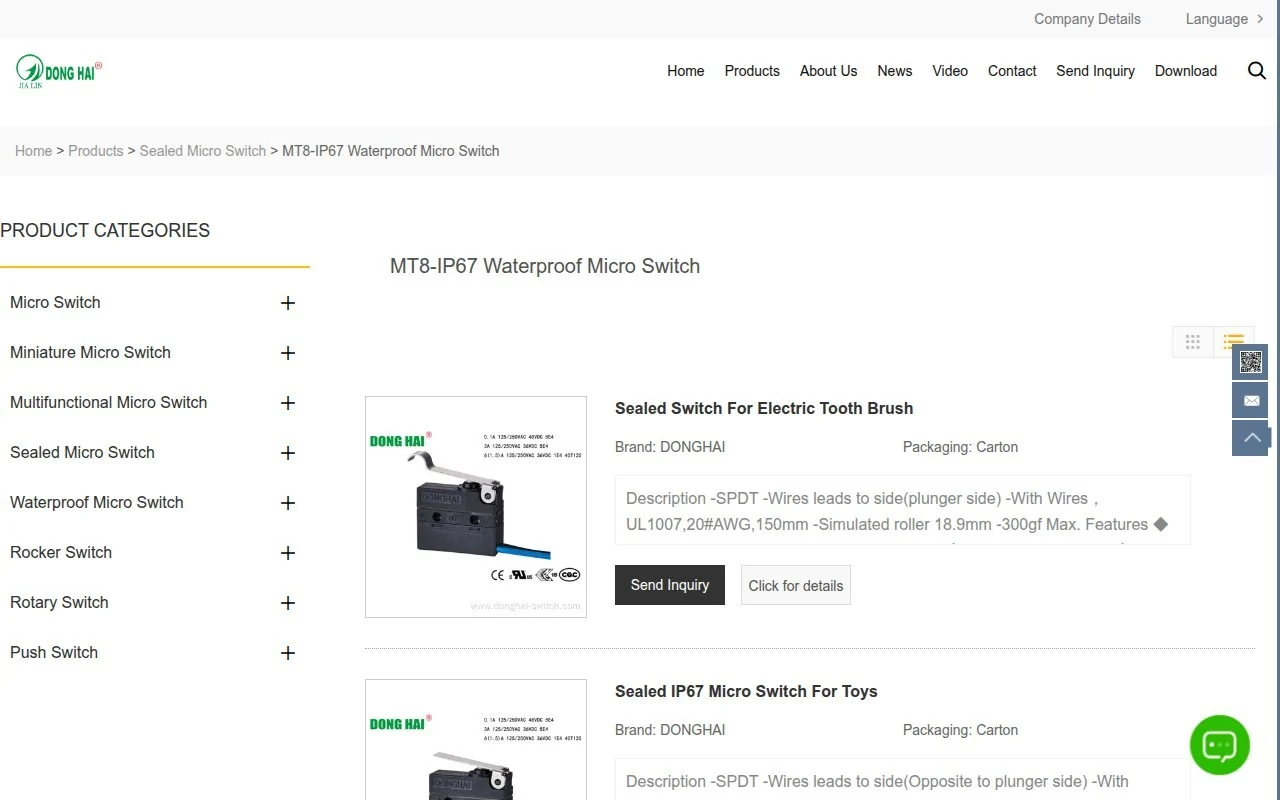The width and height of the screenshot is (1280, 800).
Task: Send Inquiry for Electric Tooth Brush switch
Action: (x=670, y=585)
